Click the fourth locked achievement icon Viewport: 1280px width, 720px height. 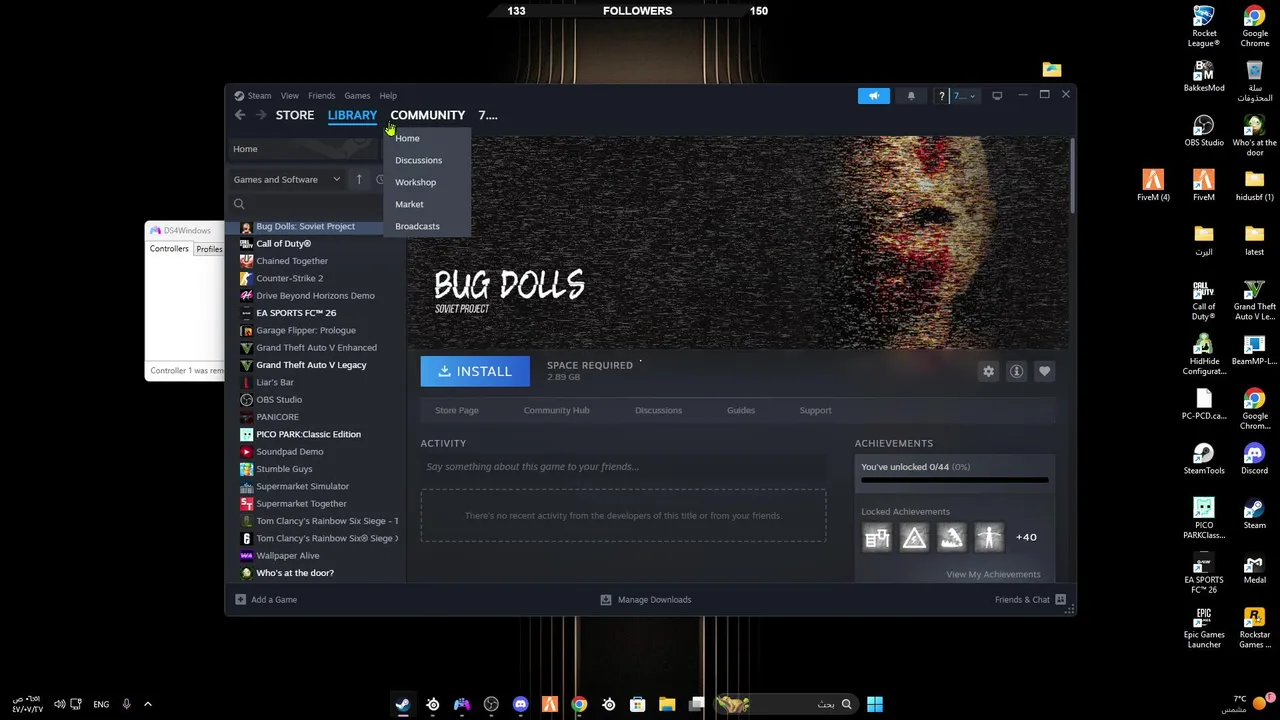[988, 538]
